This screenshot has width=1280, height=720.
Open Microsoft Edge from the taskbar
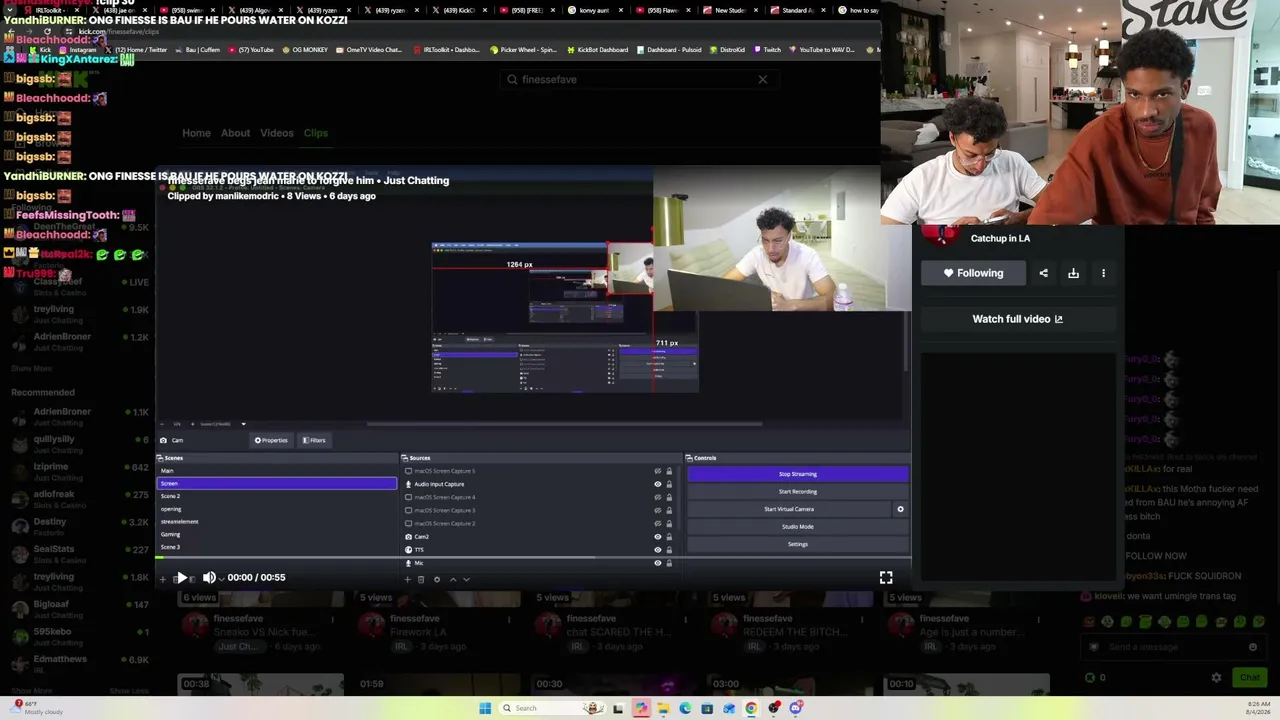(685, 708)
